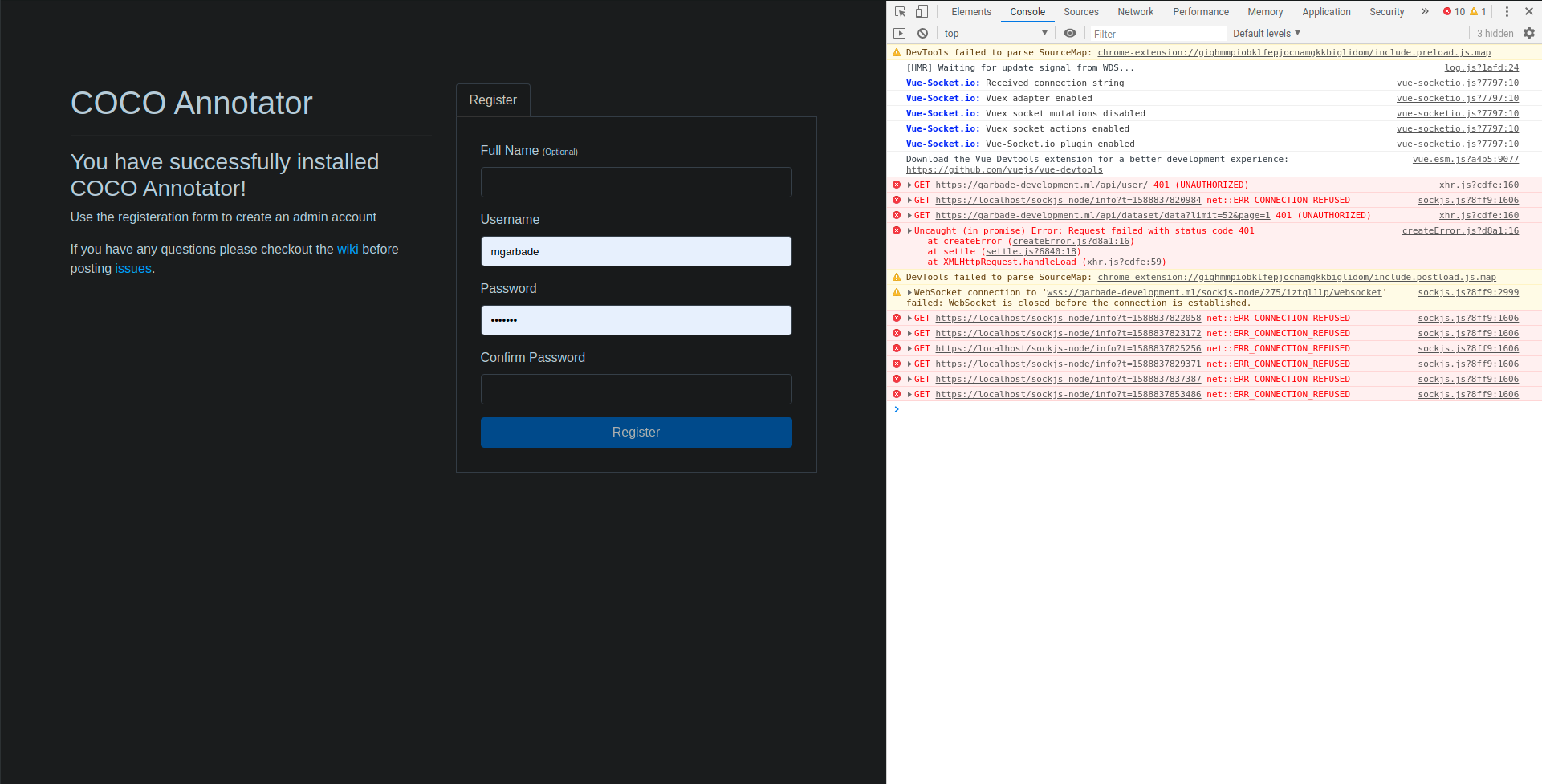Open the DevTools kebab menu
Image resolution: width=1542 pixels, height=784 pixels.
click(x=1507, y=11)
